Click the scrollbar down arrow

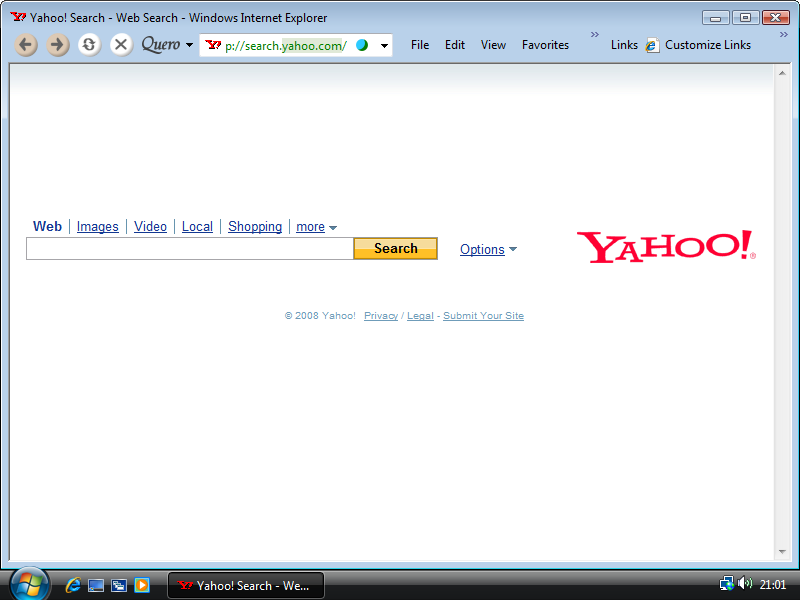click(x=782, y=552)
